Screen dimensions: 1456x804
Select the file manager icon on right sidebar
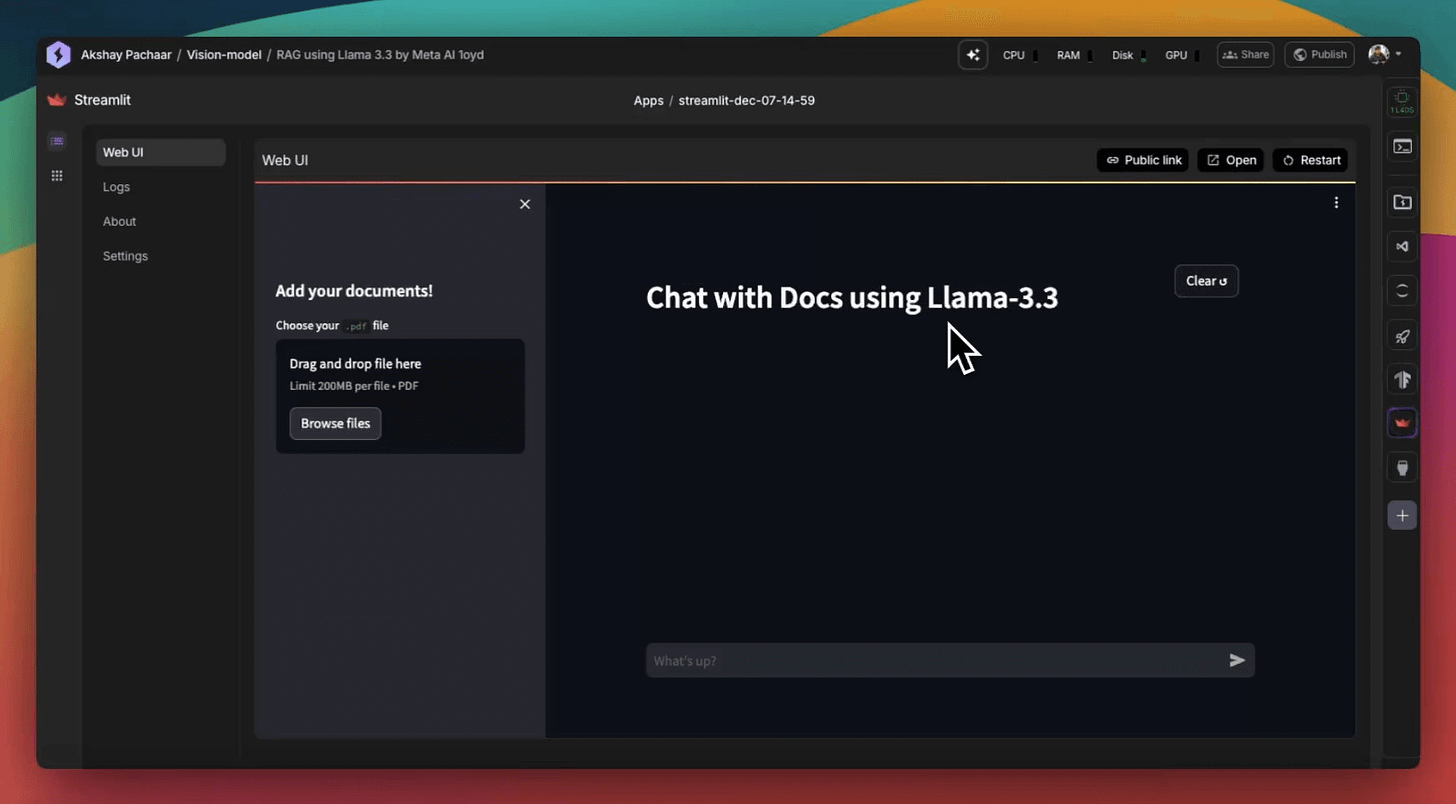[x=1402, y=202]
